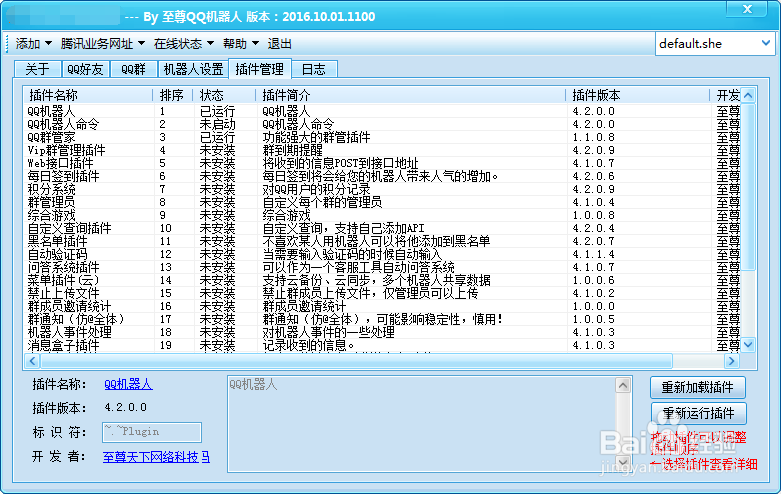The height and width of the screenshot is (494, 781).
Task: Open the 添加 dropdown menu
Action: 33,44
